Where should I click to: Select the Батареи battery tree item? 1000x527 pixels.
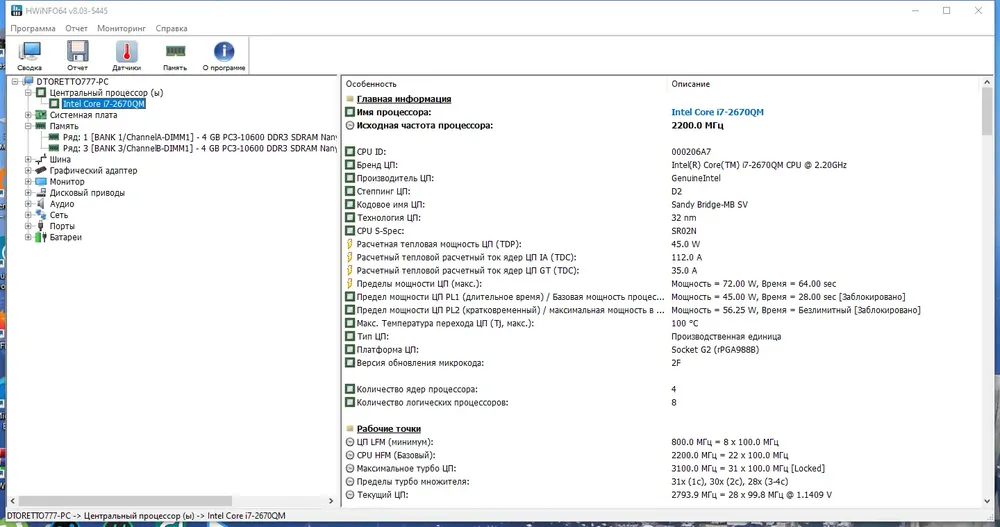[66, 237]
